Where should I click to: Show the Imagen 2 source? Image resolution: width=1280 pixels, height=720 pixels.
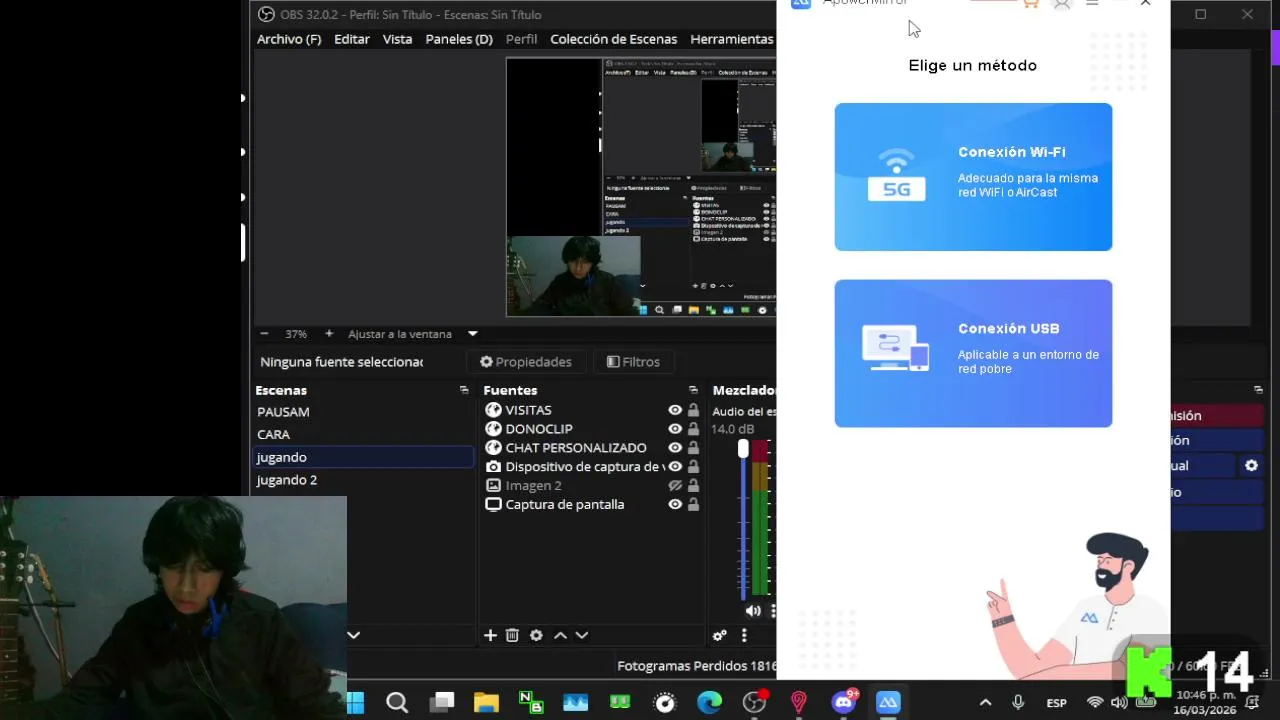pyautogui.click(x=675, y=485)
